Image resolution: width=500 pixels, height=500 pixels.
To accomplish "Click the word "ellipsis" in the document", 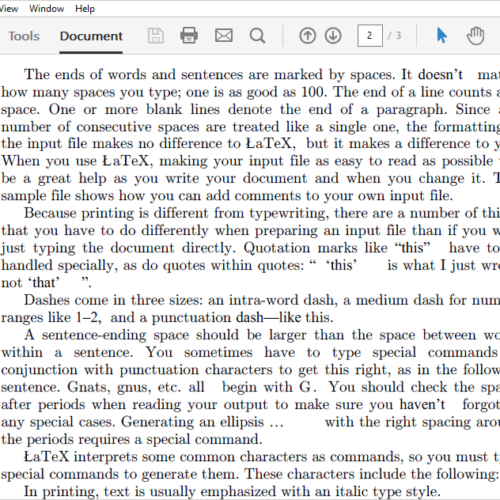I will pos(242,422).
